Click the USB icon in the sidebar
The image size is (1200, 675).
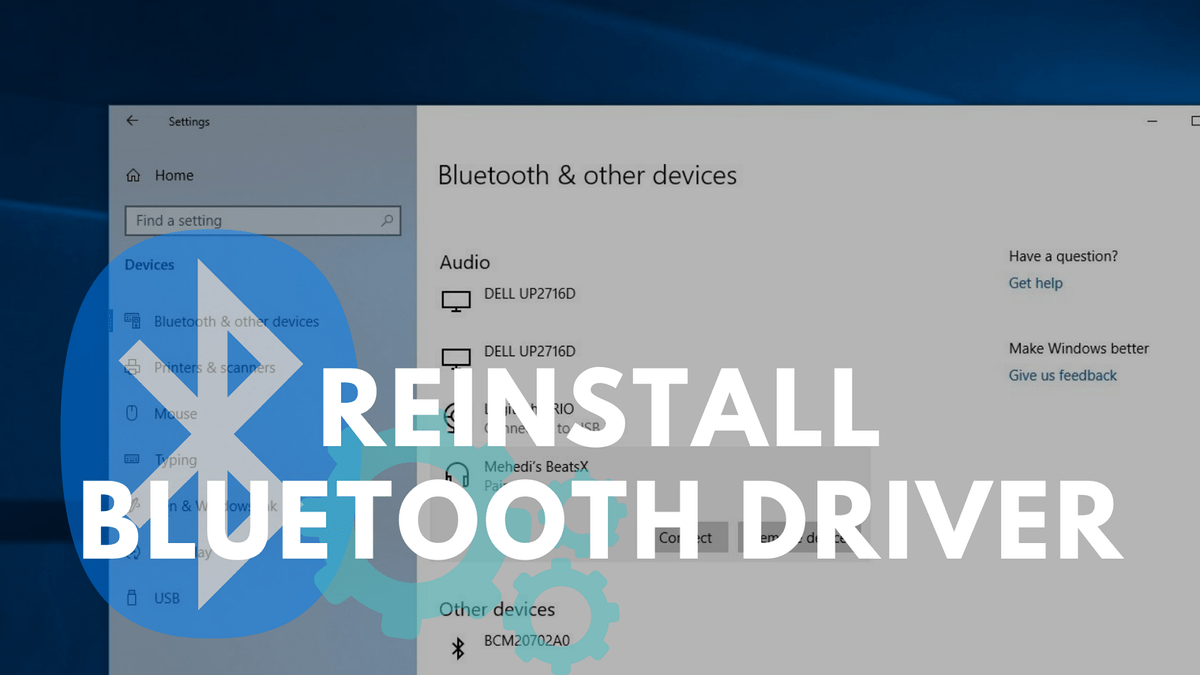click(131, 597)
